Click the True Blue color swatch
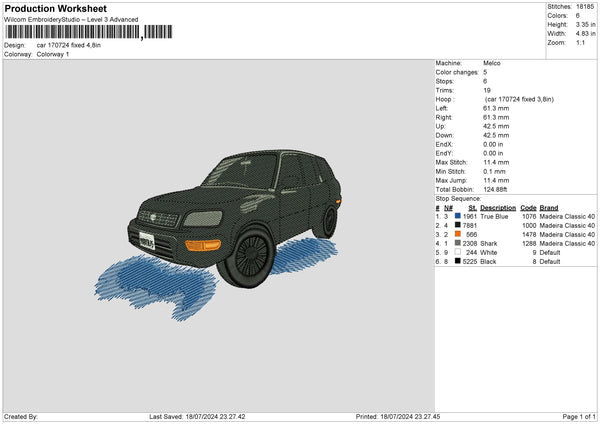This screenshot has width=600, height=424. (x=458, y=216)
